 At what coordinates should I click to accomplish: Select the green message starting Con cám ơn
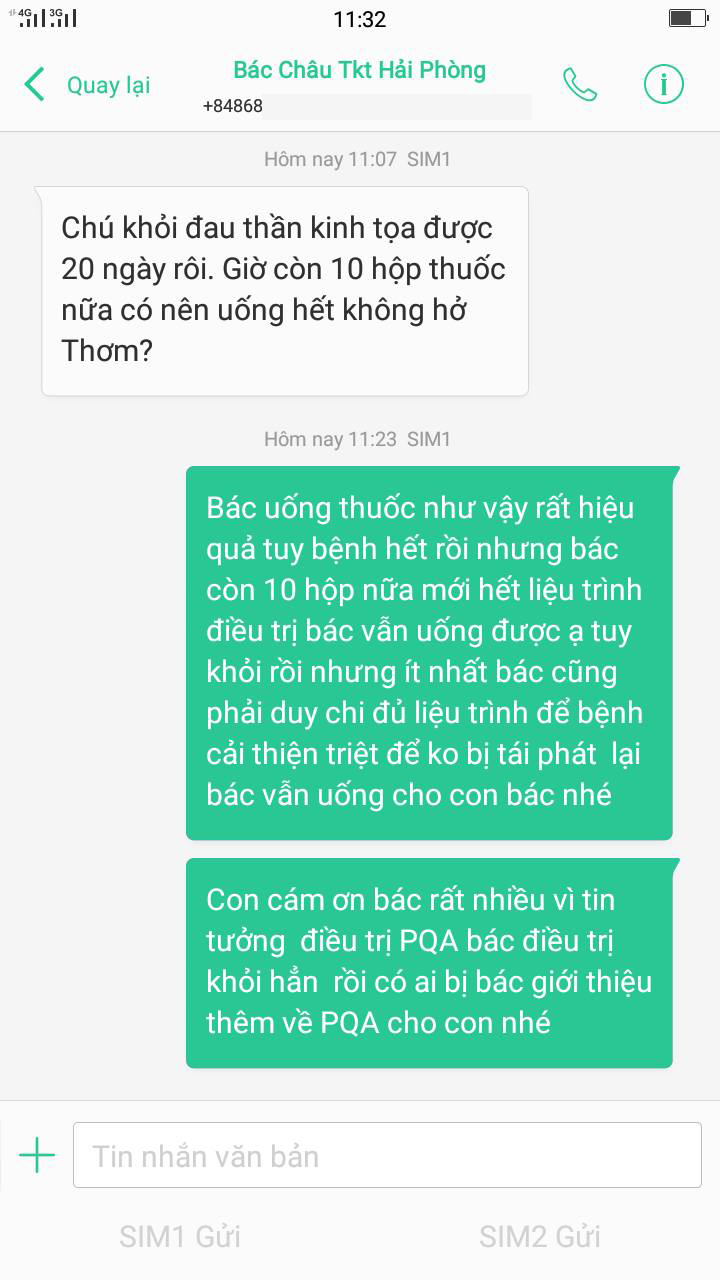point(429,962)
